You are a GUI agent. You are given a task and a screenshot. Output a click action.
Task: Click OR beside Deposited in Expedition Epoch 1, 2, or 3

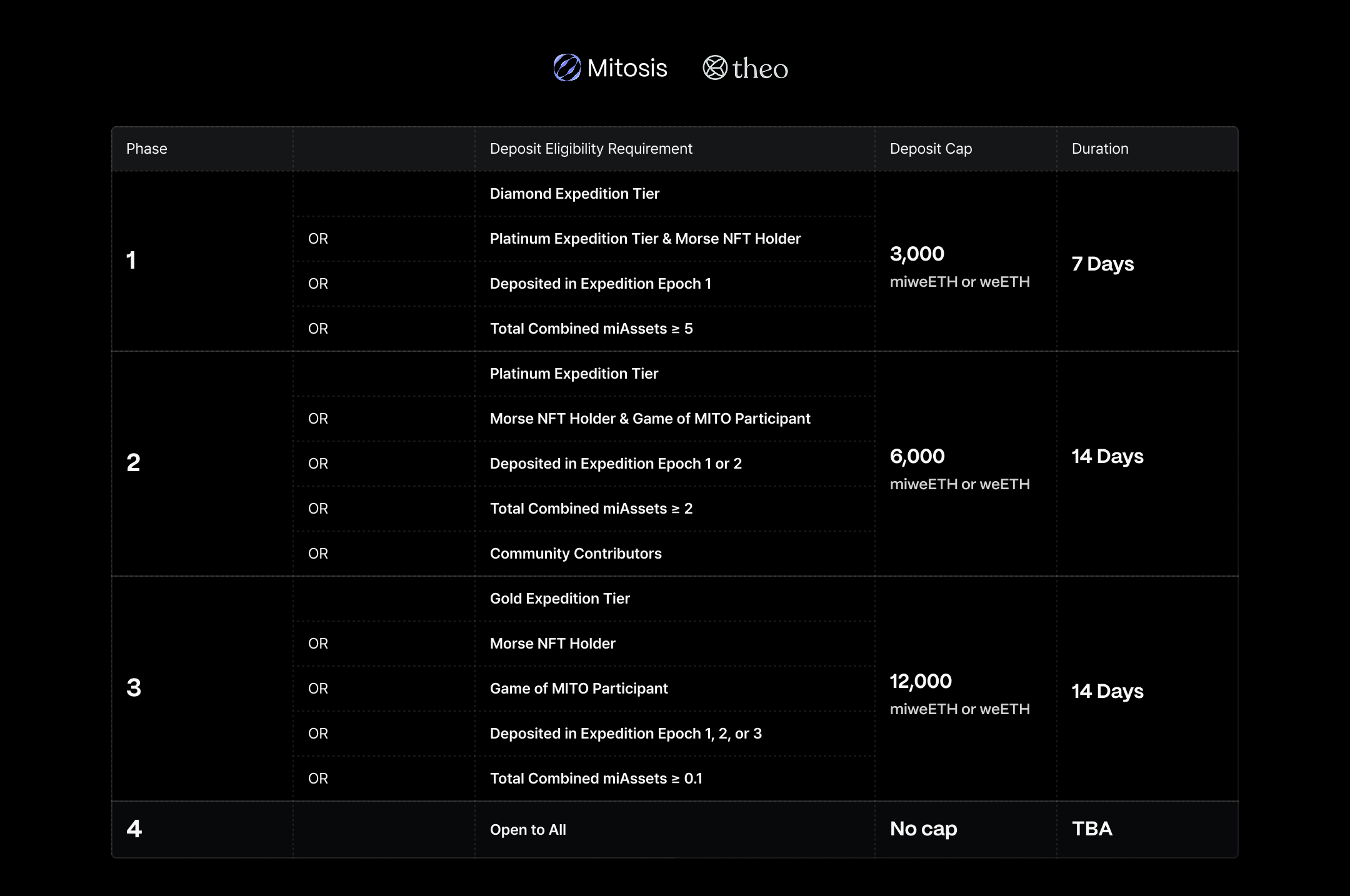pos(318,734)
